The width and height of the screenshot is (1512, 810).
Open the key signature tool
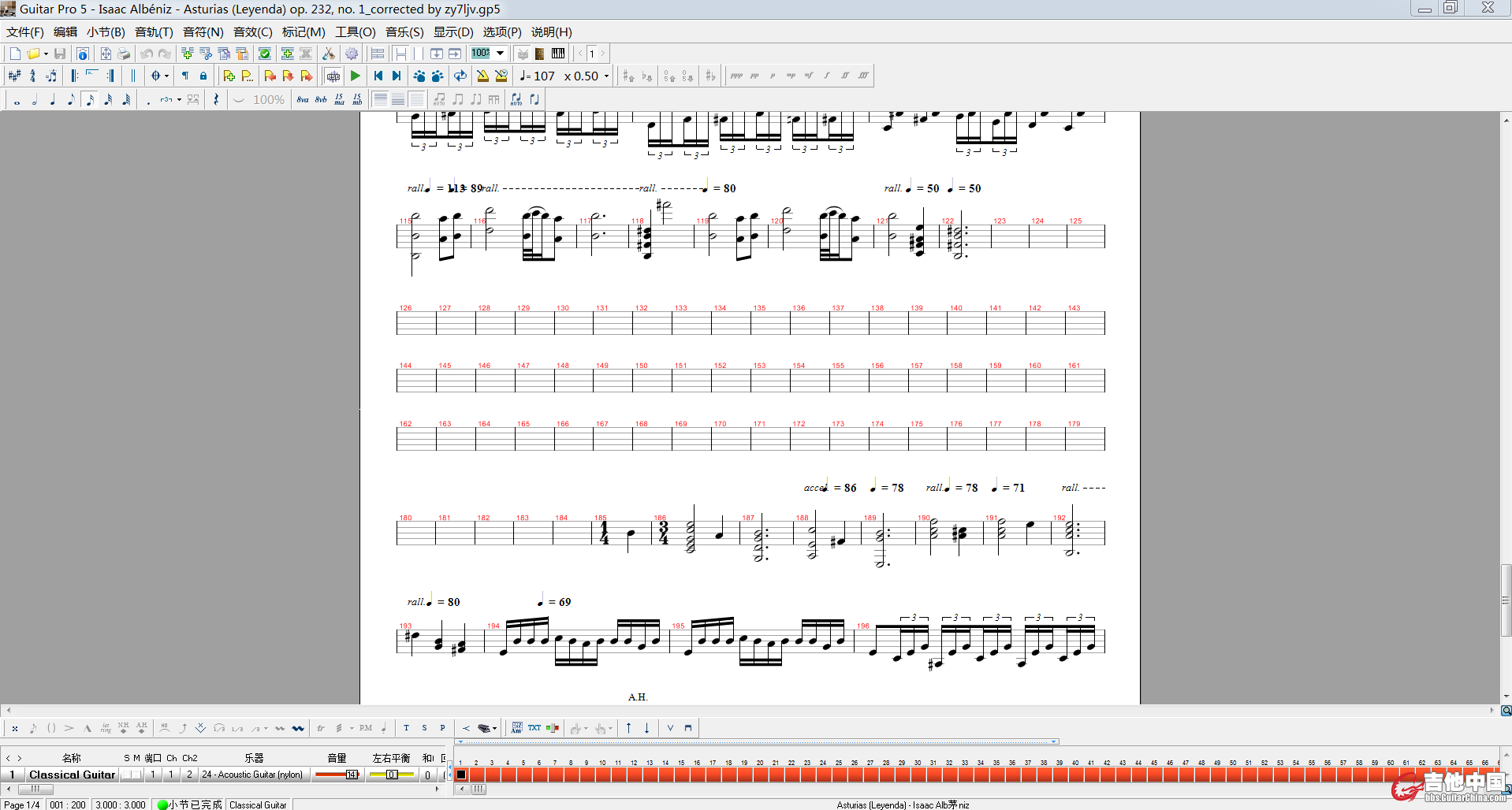click(x=15, y=76)
